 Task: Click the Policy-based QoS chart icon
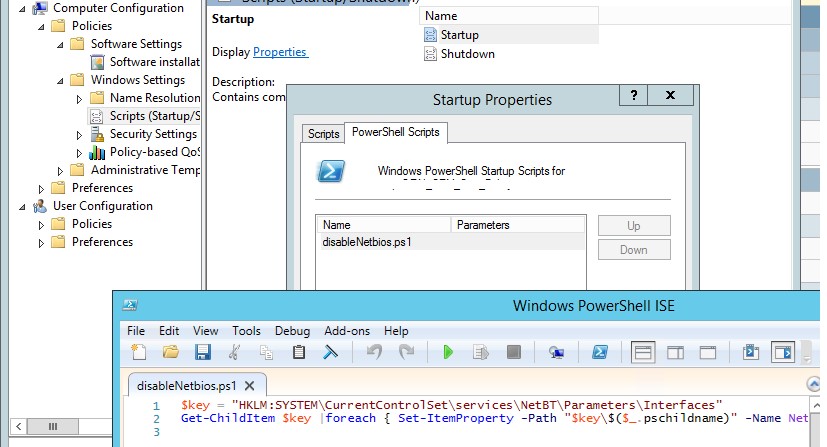pos(97,152)
